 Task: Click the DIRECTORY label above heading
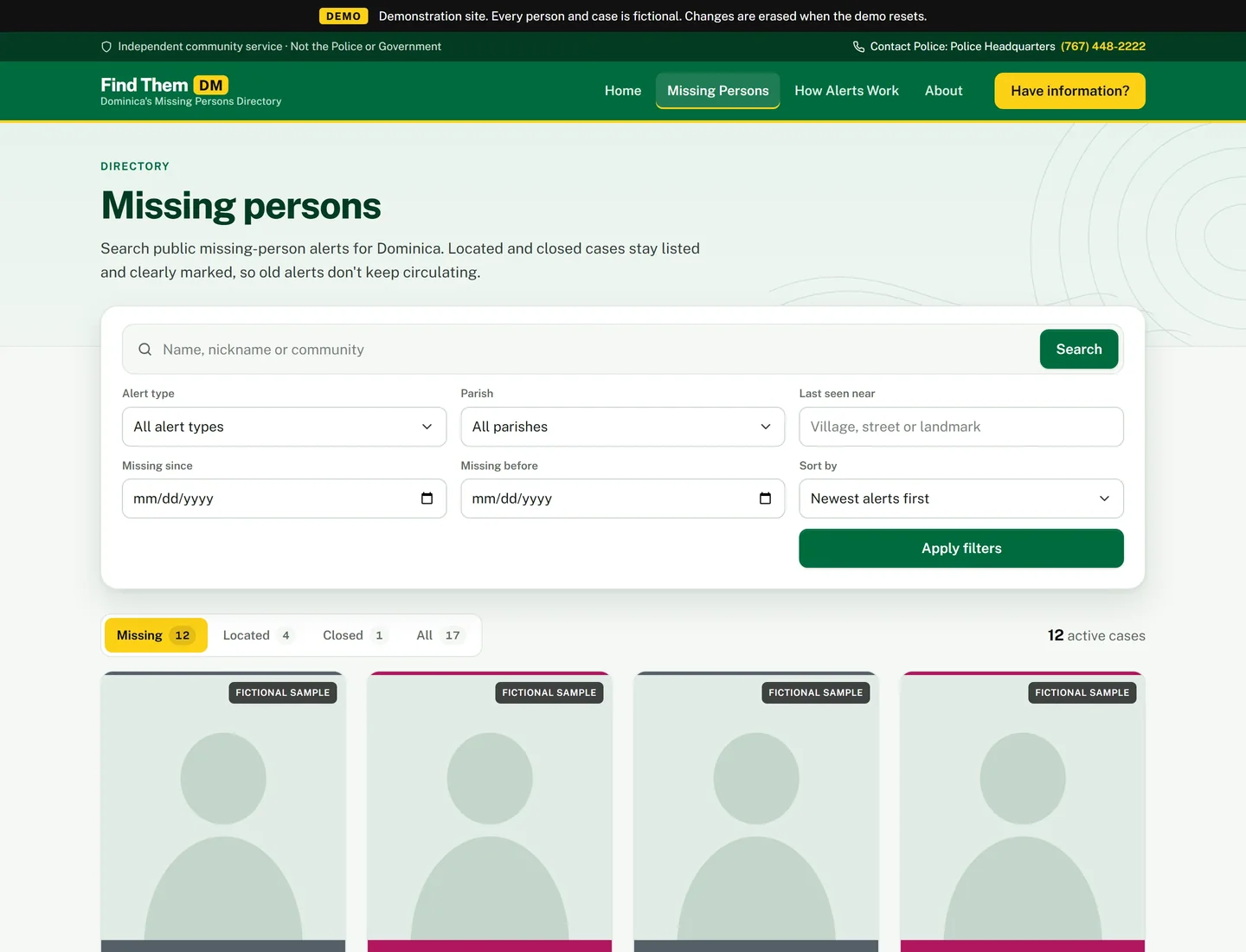coord(135,166)
